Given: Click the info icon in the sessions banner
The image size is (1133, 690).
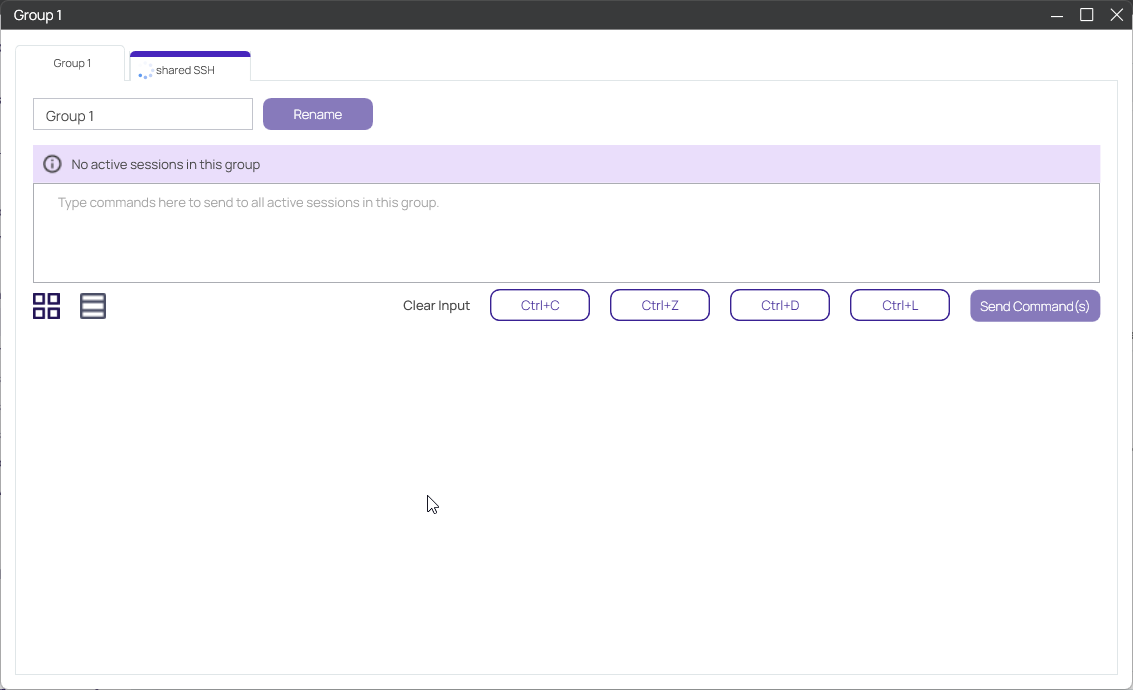Looking at the screenshot, I should point(51,163).
